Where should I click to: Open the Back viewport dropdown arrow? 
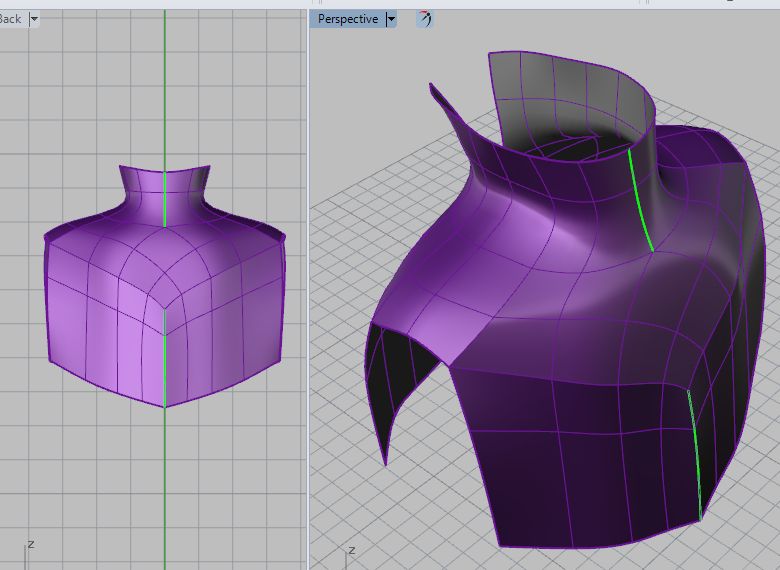point(34,19)
